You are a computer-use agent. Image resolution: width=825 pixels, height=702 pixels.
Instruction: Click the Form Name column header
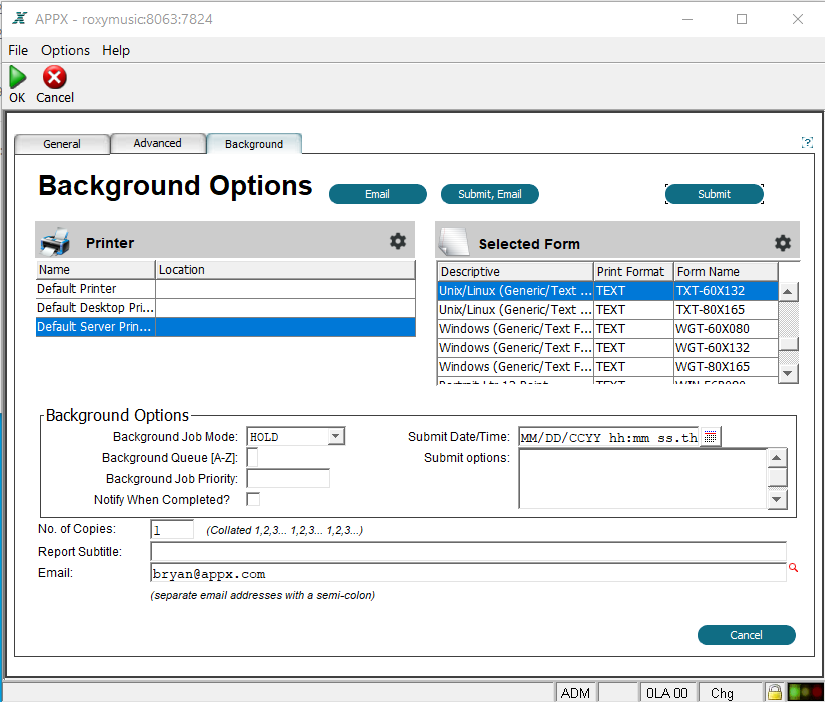726,272
